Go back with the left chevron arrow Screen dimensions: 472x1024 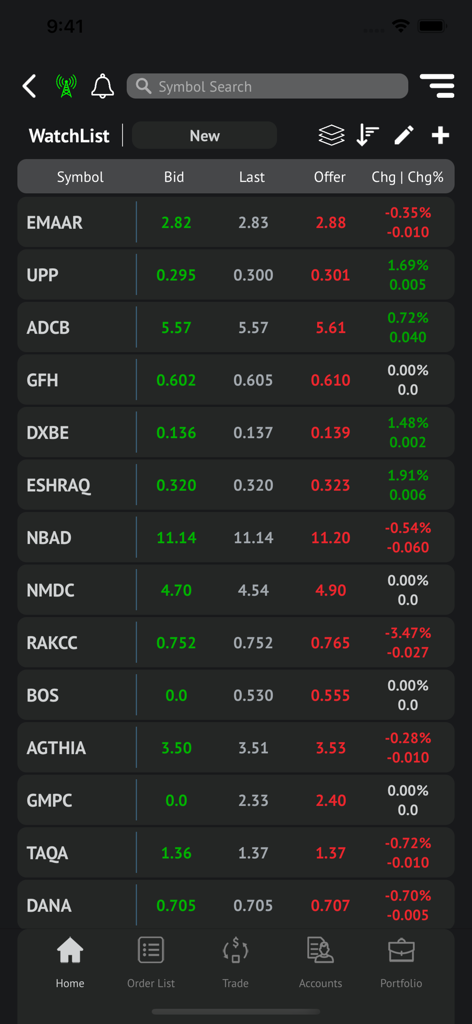29,86
